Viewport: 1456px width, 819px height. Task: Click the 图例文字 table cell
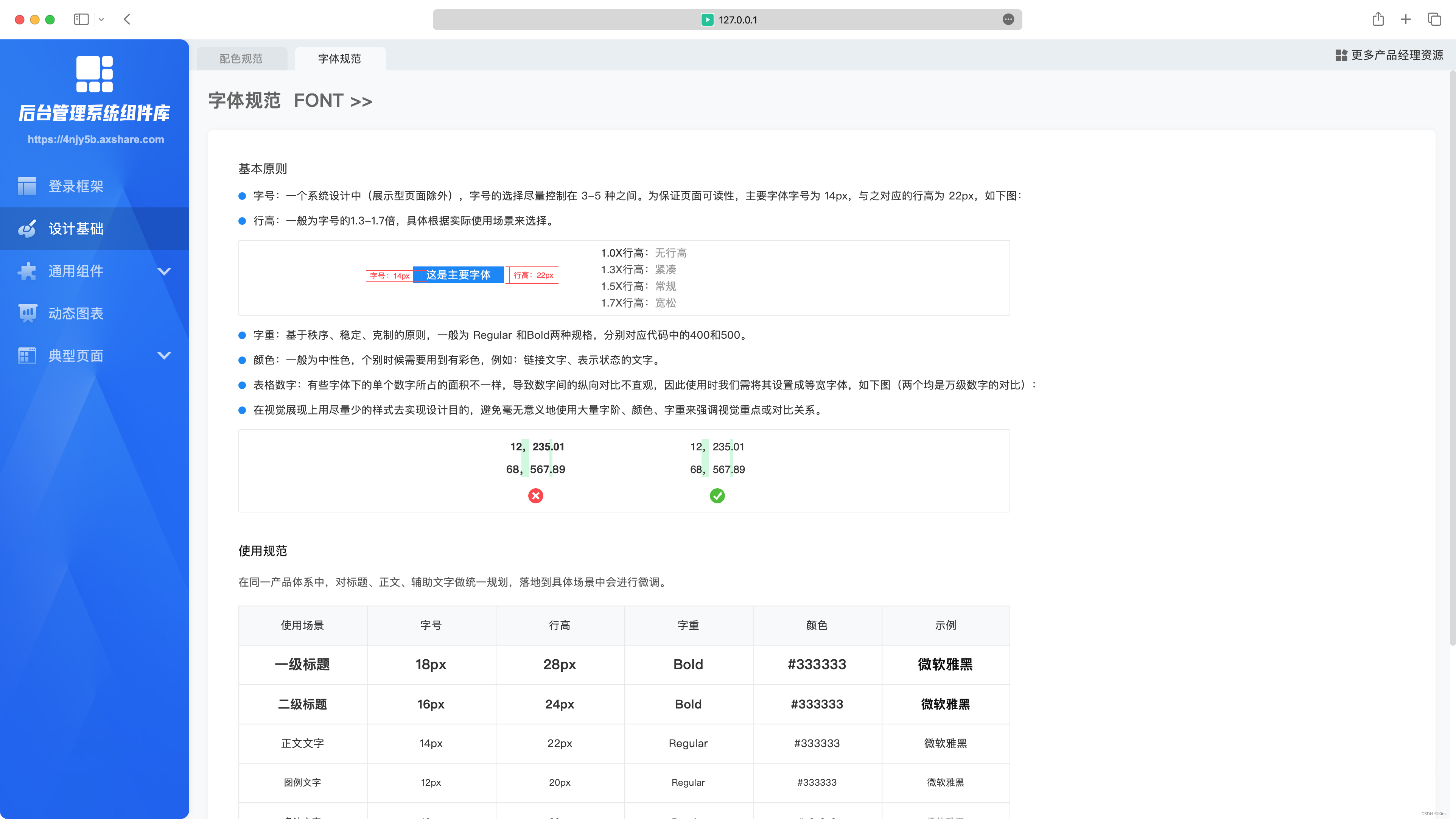pyautogui.click(x=303, y=782)
